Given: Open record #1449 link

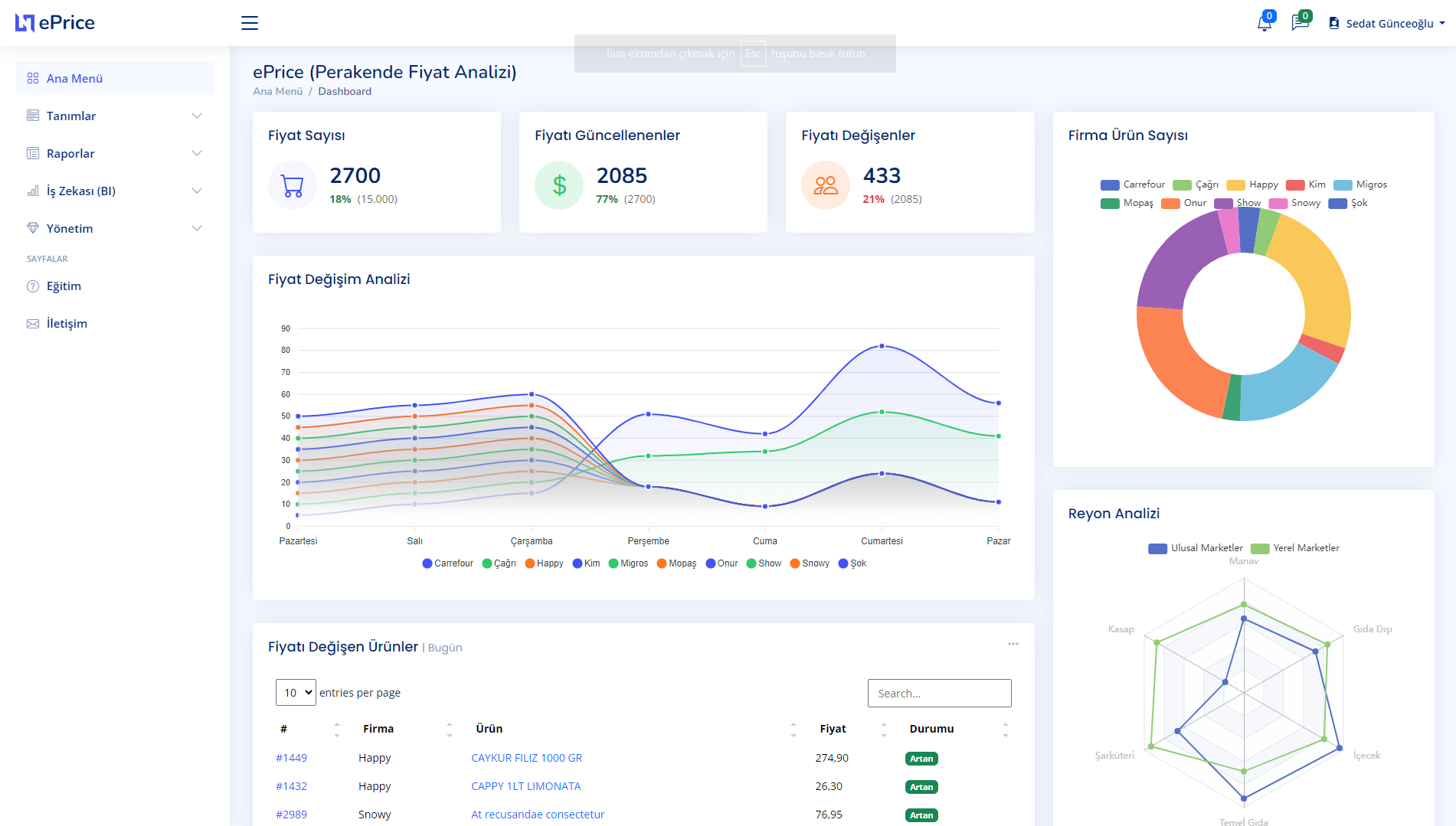Looking at the screenshot, I should click(291, 758).
